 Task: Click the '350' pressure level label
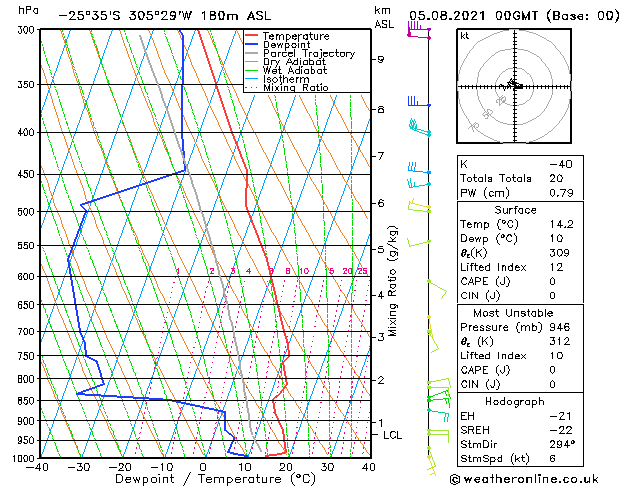[x=28, y=85]
